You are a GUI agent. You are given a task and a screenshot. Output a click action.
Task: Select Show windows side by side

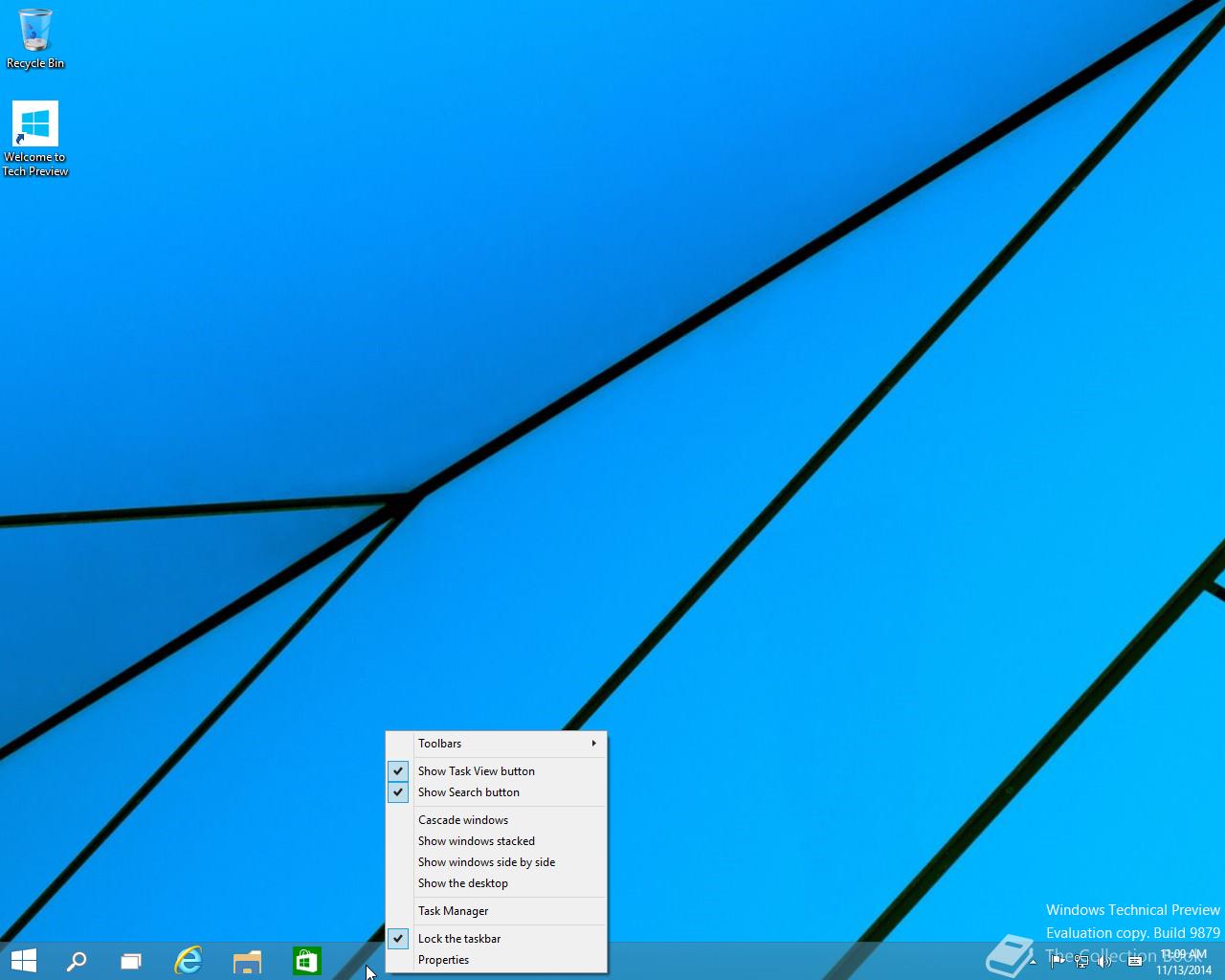(x=486, y=862)
